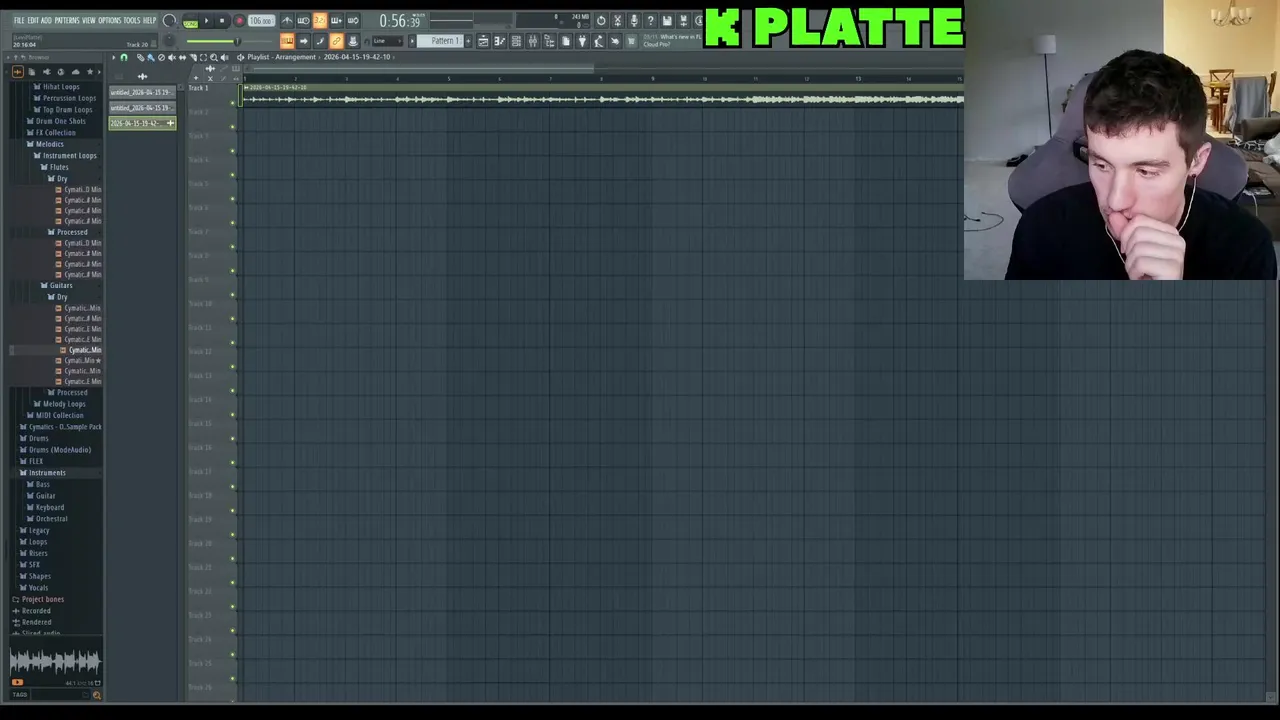Select the Paint brush tool in playlist
Screen dimensions: 1280x720
pyautogui.click(x=151, y=57)
